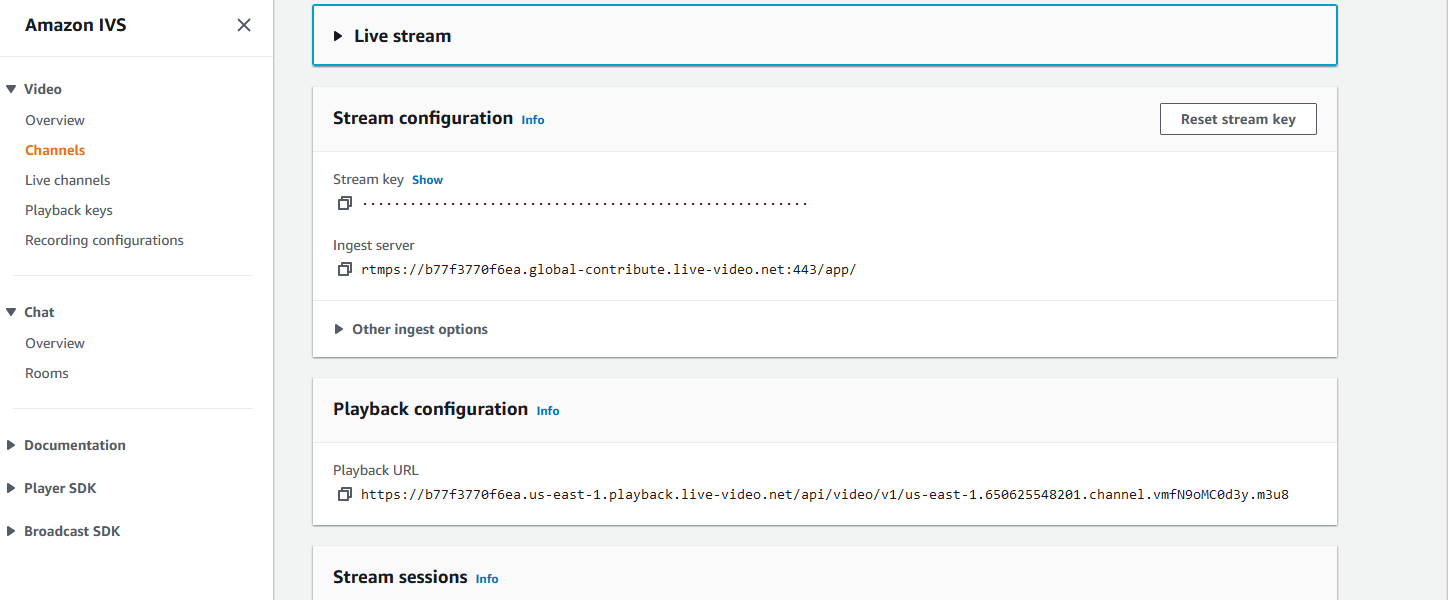
Task: Show the hidden stream key
Action: (x=427, y=180)
